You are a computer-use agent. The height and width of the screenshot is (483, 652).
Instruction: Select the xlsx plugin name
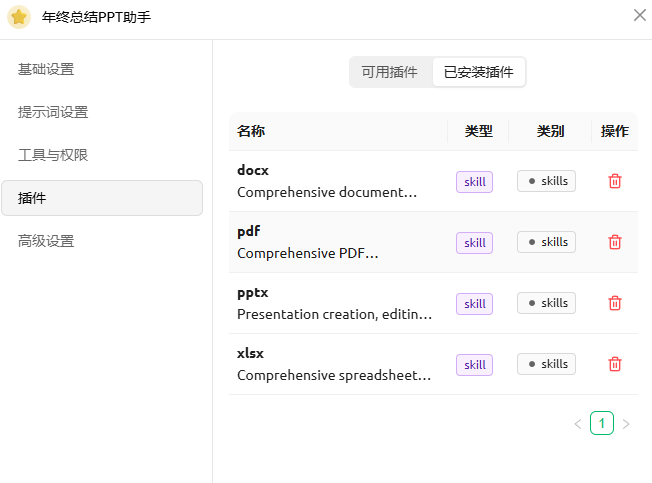pos(250,353)
